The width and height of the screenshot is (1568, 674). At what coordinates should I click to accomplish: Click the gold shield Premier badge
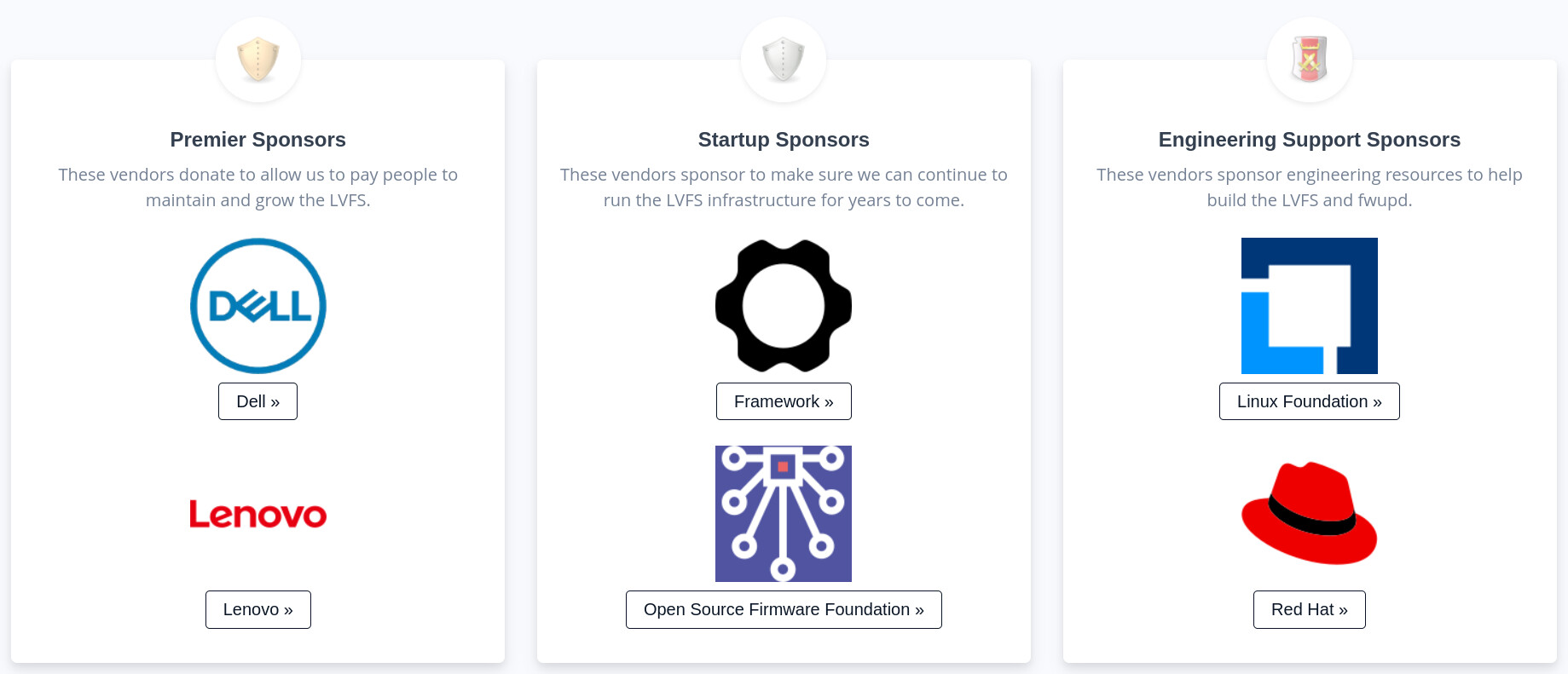click(x=258, y=60)
